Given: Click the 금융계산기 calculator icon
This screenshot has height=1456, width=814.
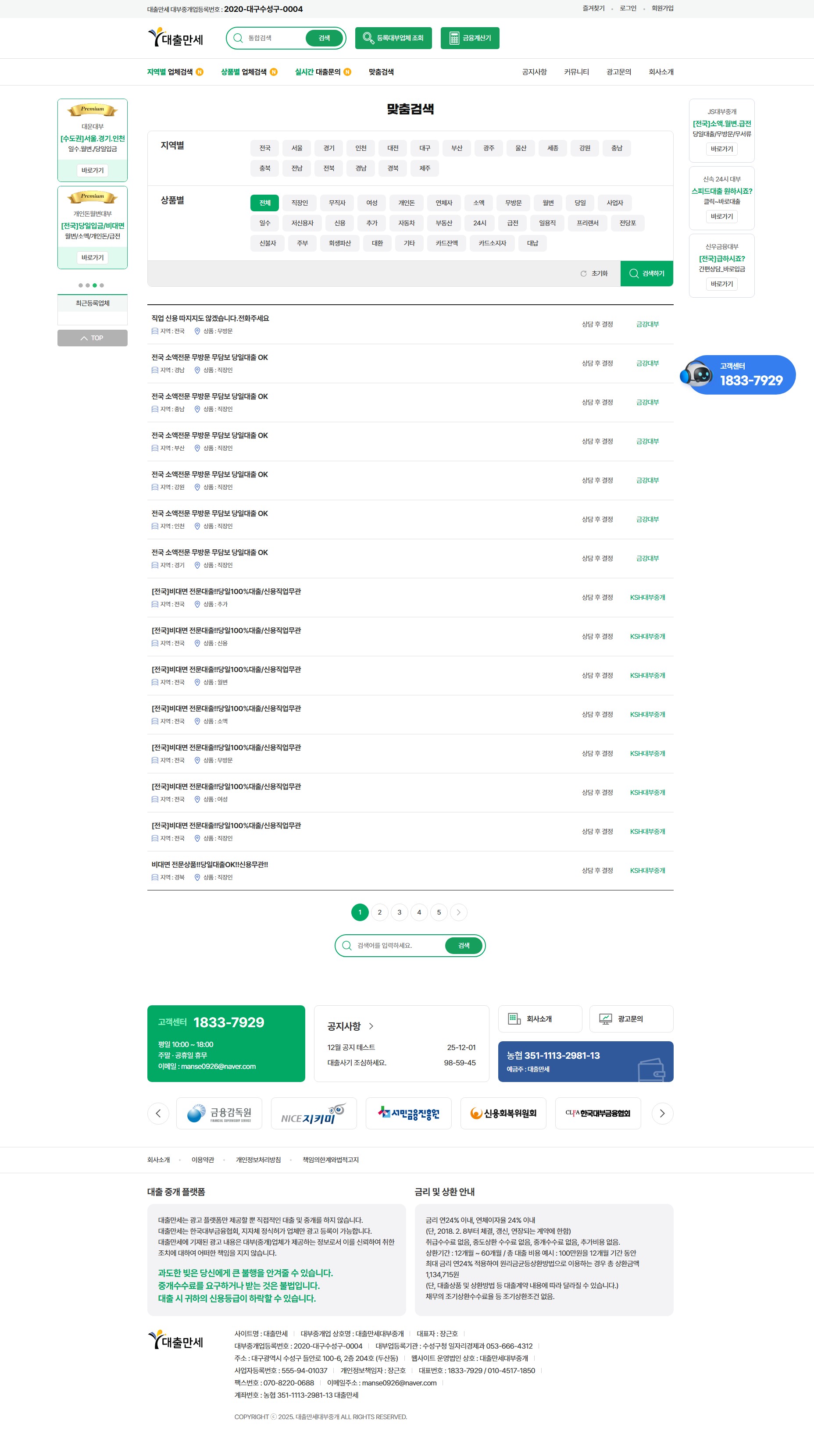Looking at the screenshot, I should tap(454, 38).
